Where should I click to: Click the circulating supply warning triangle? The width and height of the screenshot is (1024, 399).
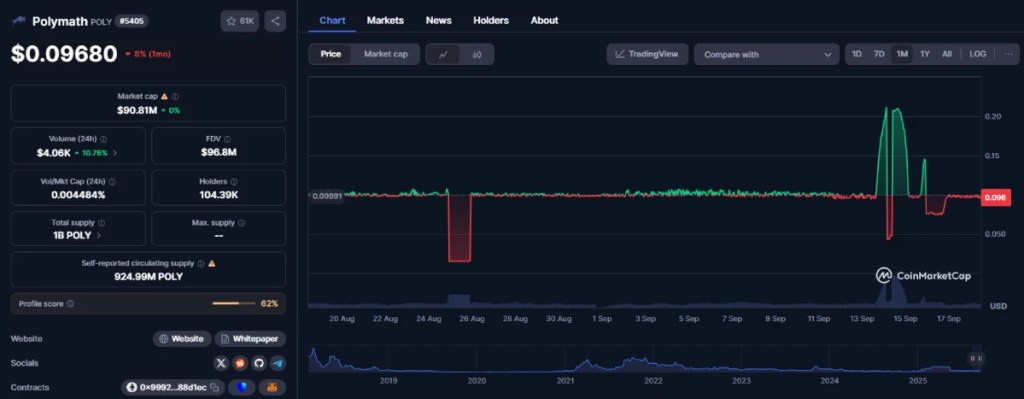(x=212, y=263)
